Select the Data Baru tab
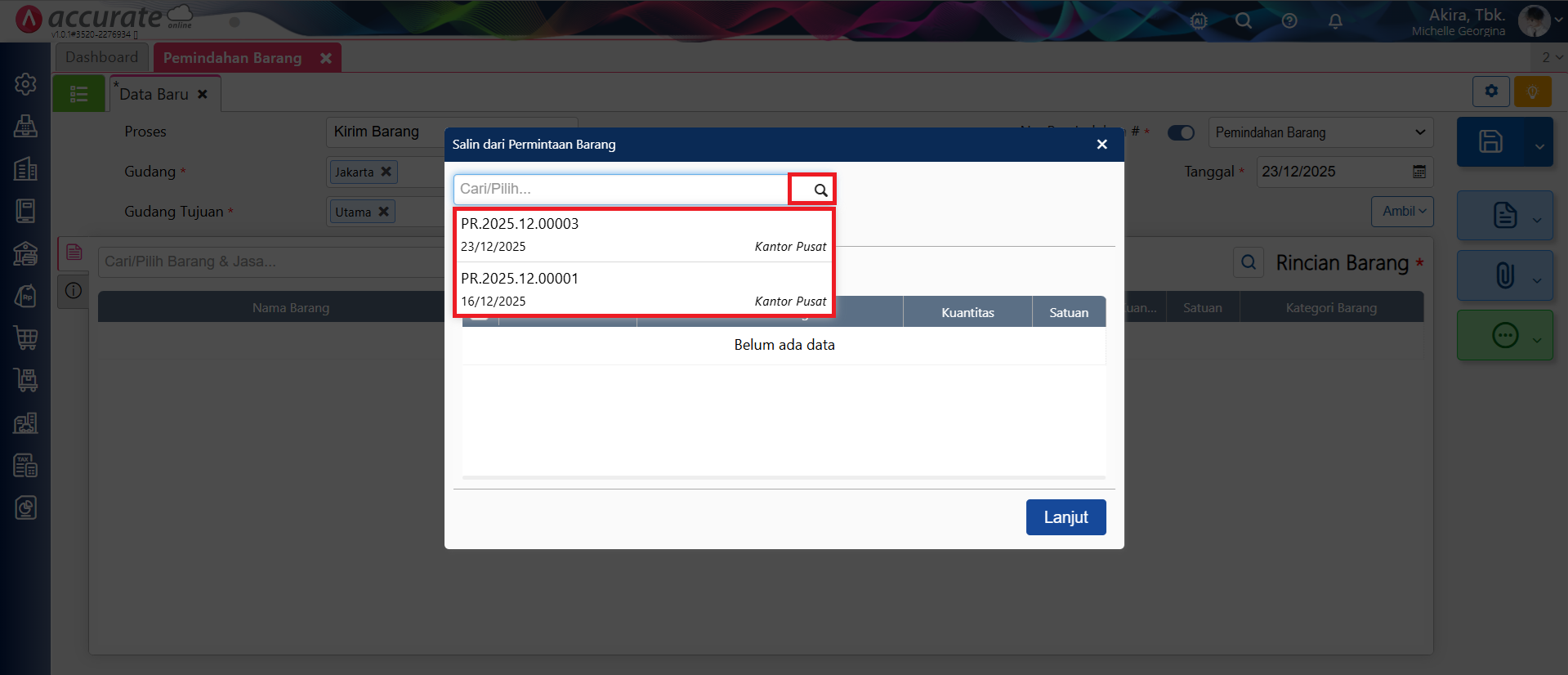The image size is (1568, 675). pos(154,94)
